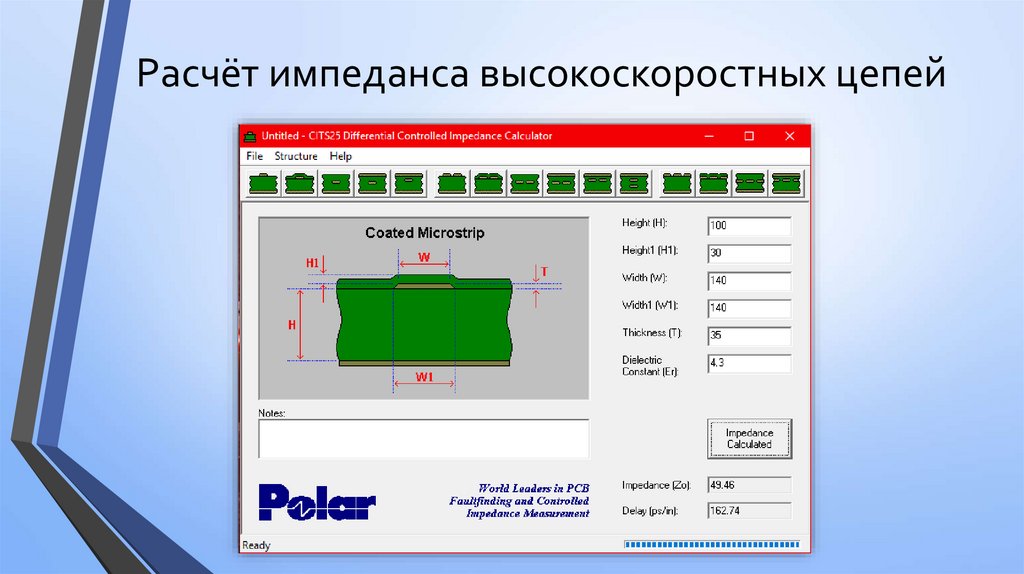Choose the Edge-Coupled Offset Stripline icon

[598, 183]
